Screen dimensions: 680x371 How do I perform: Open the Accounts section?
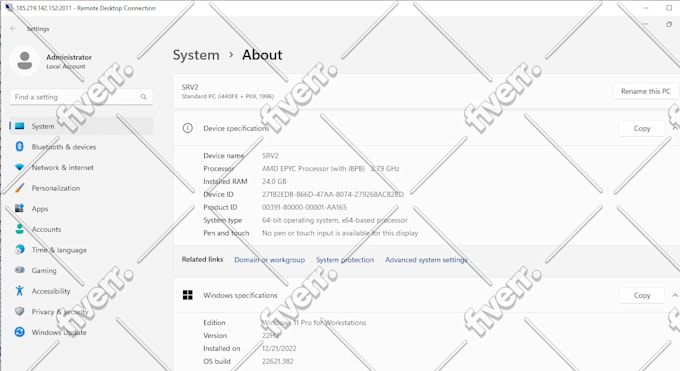[81, 229]
